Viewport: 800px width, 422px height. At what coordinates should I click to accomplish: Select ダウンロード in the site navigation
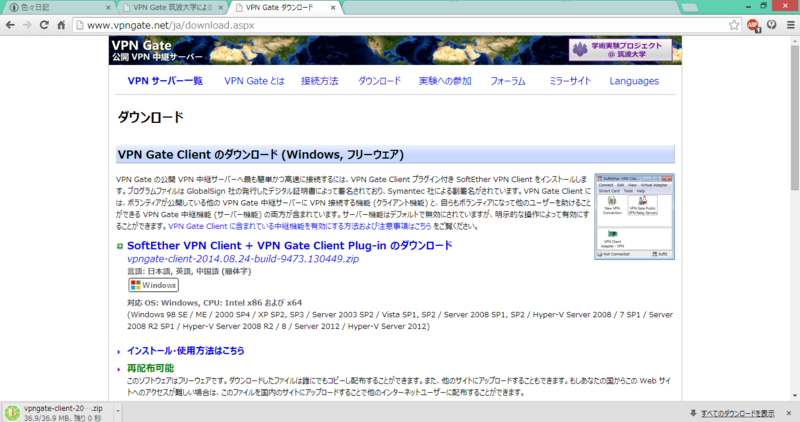(379, 81)
